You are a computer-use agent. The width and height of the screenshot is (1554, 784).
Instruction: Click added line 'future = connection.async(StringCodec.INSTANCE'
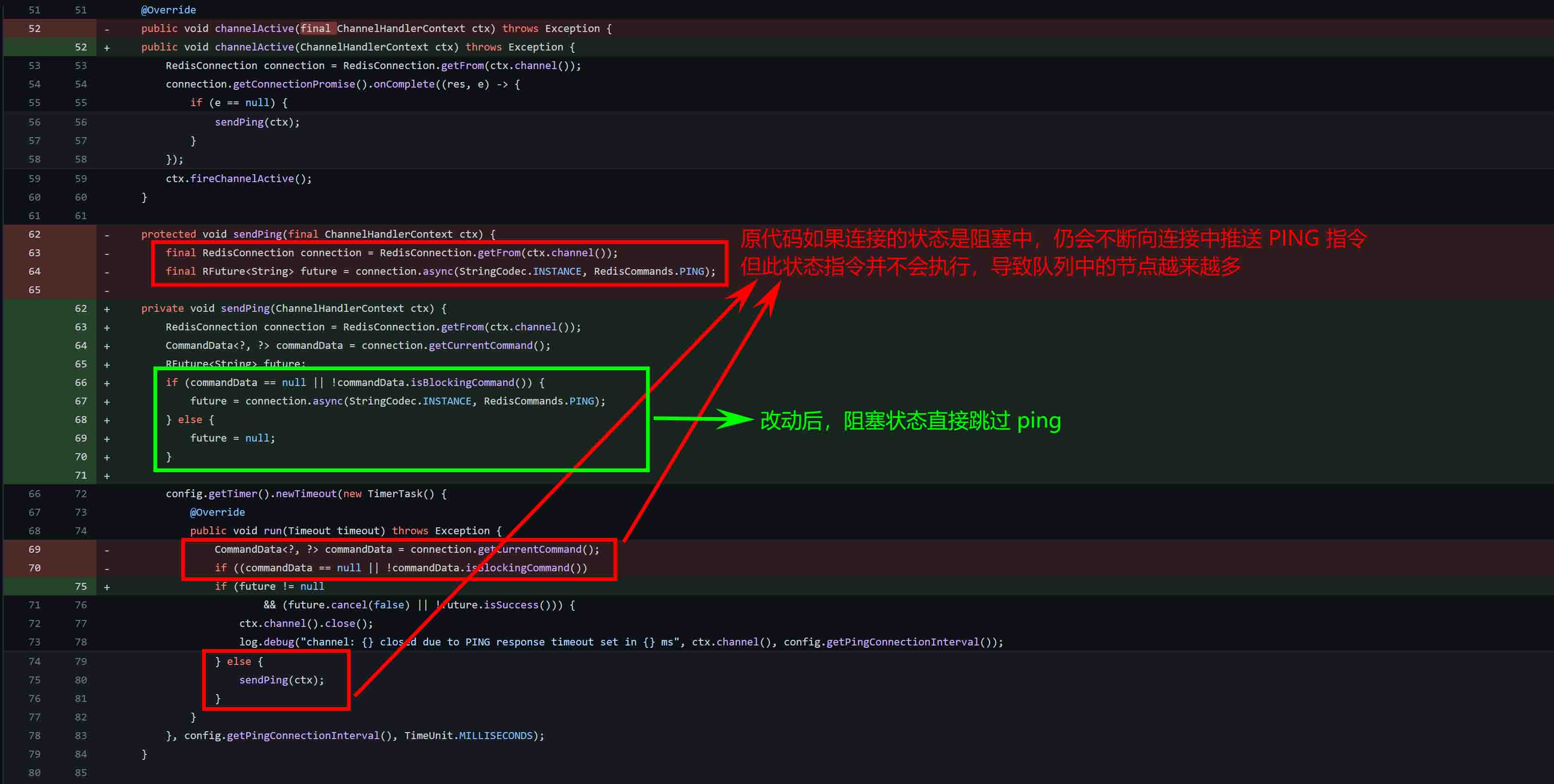(398, 401)
